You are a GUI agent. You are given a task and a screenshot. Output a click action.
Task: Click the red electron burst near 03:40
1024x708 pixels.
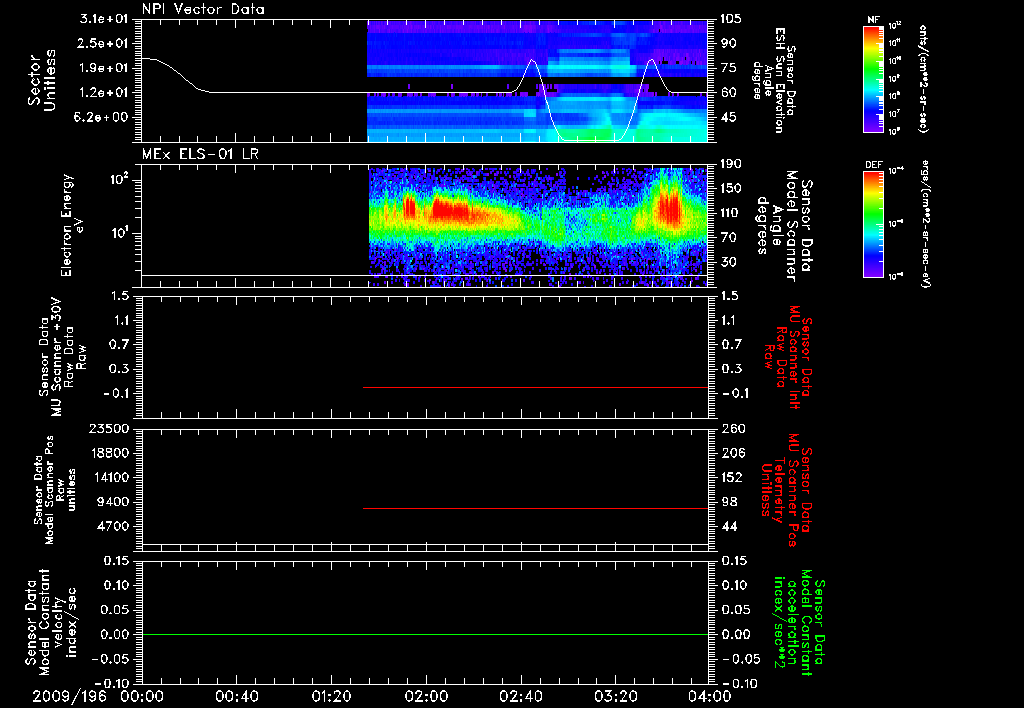669,208
